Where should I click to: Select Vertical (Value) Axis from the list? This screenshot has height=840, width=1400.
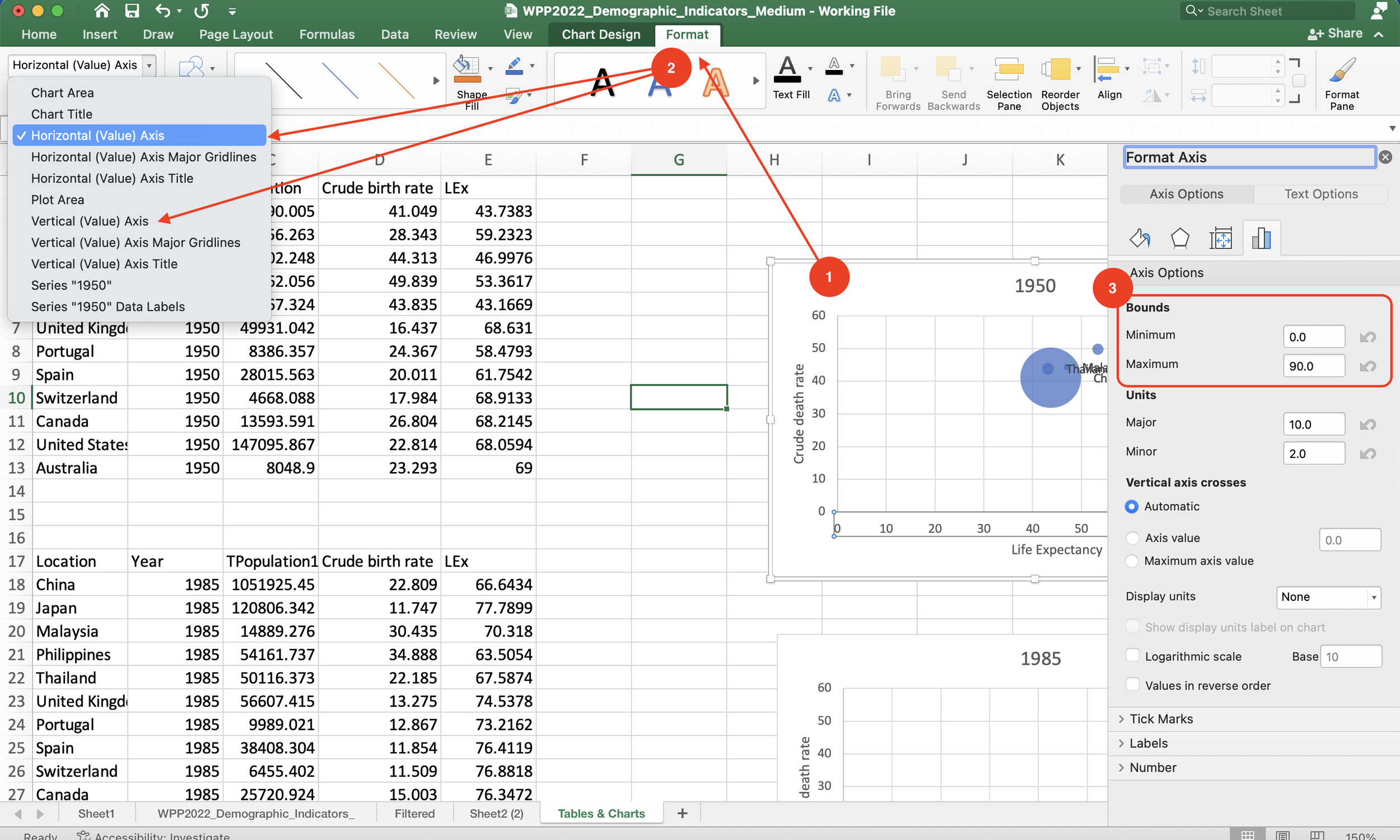click(x=90, y=221)
